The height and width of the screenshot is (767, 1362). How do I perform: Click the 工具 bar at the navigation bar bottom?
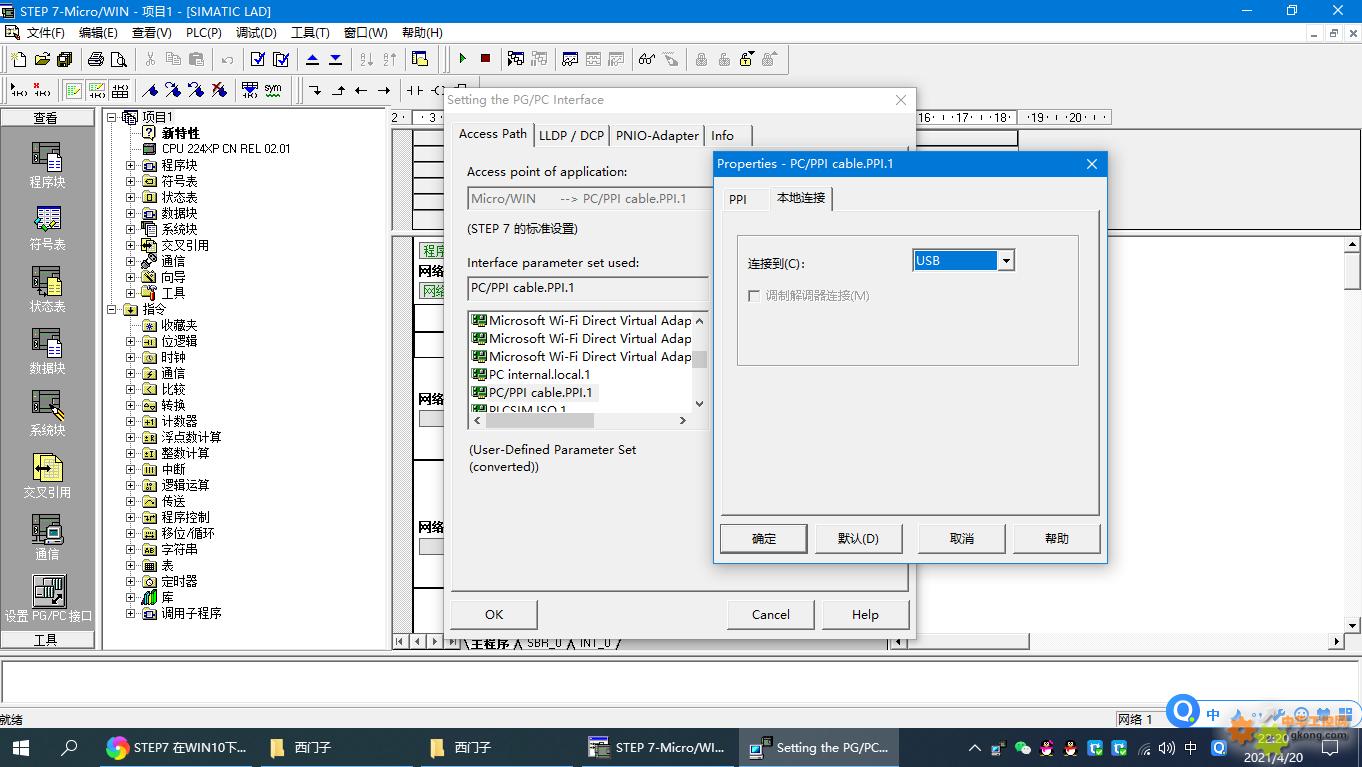coord(47,640)
